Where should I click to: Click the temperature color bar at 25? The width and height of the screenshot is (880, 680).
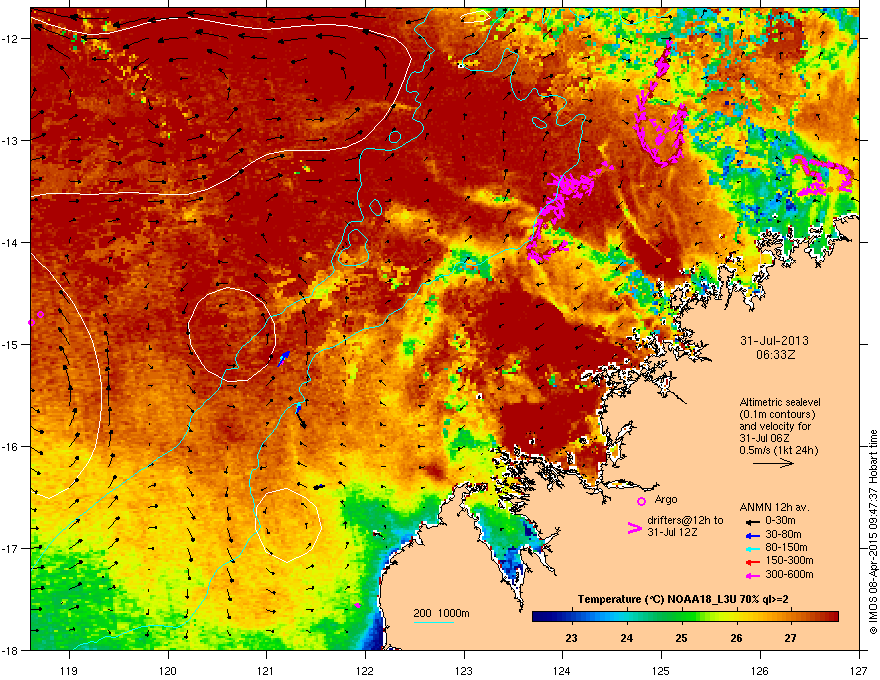(681, 617)
